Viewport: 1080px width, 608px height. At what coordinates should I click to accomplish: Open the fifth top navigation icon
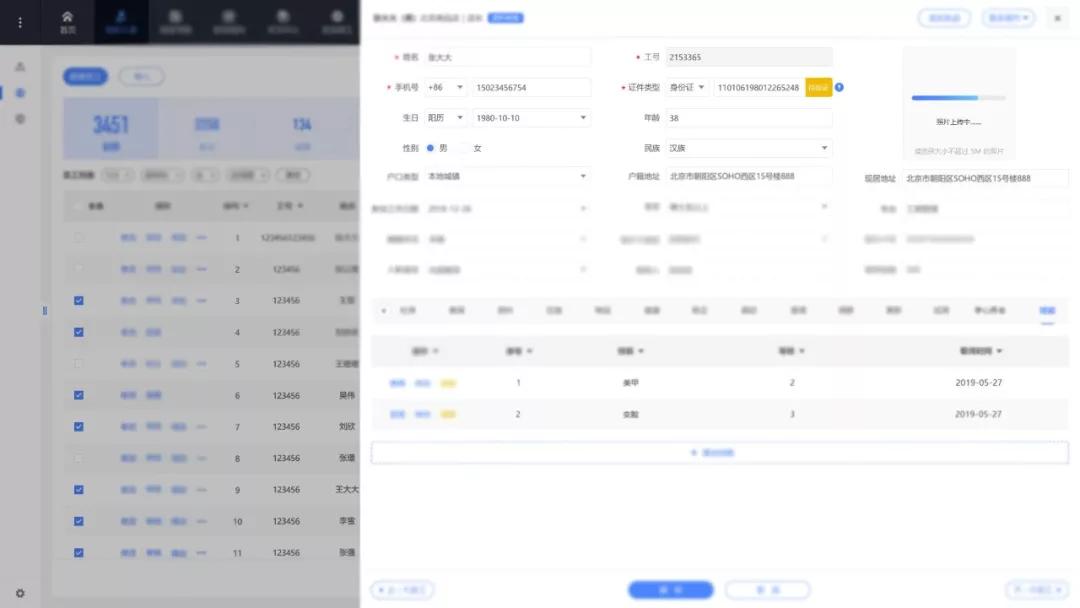283,22
